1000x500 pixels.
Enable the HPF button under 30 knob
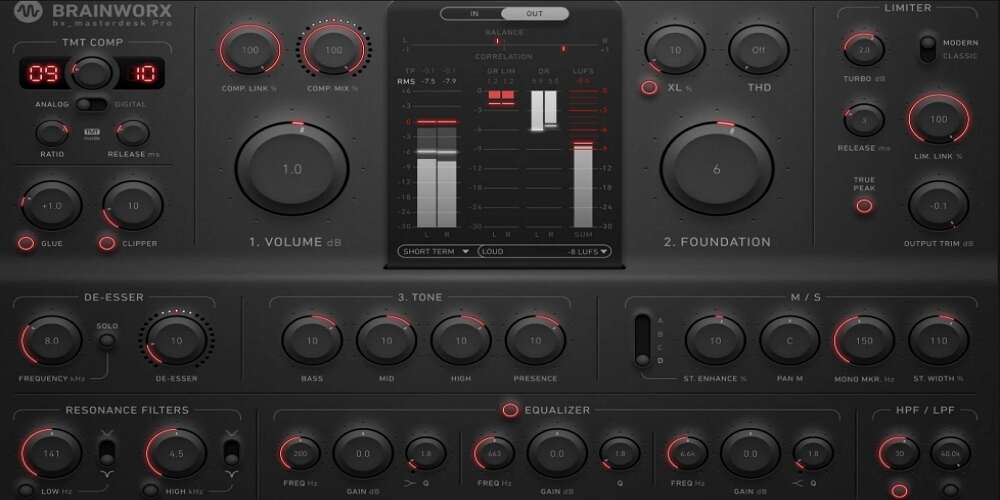[x=899, y=490]
